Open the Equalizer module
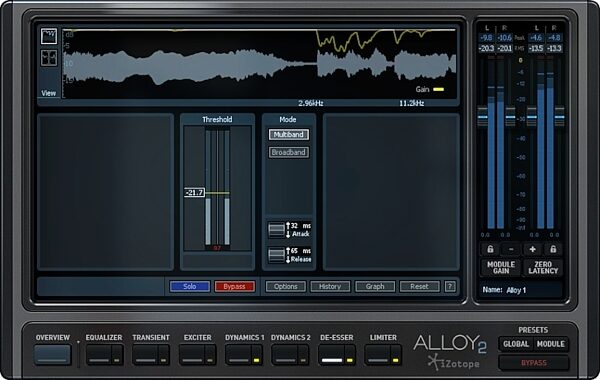 tap(99, 355)
